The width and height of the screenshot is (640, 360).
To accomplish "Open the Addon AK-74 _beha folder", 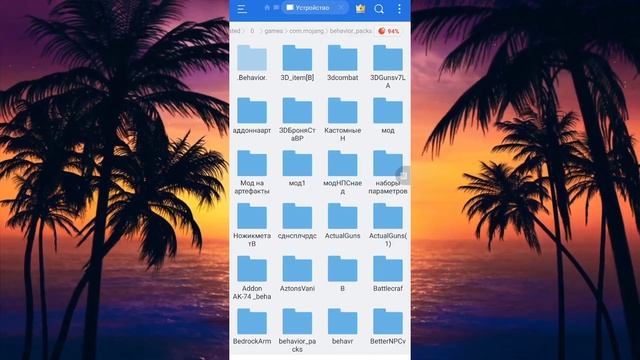I will click(x=252, y=277).
